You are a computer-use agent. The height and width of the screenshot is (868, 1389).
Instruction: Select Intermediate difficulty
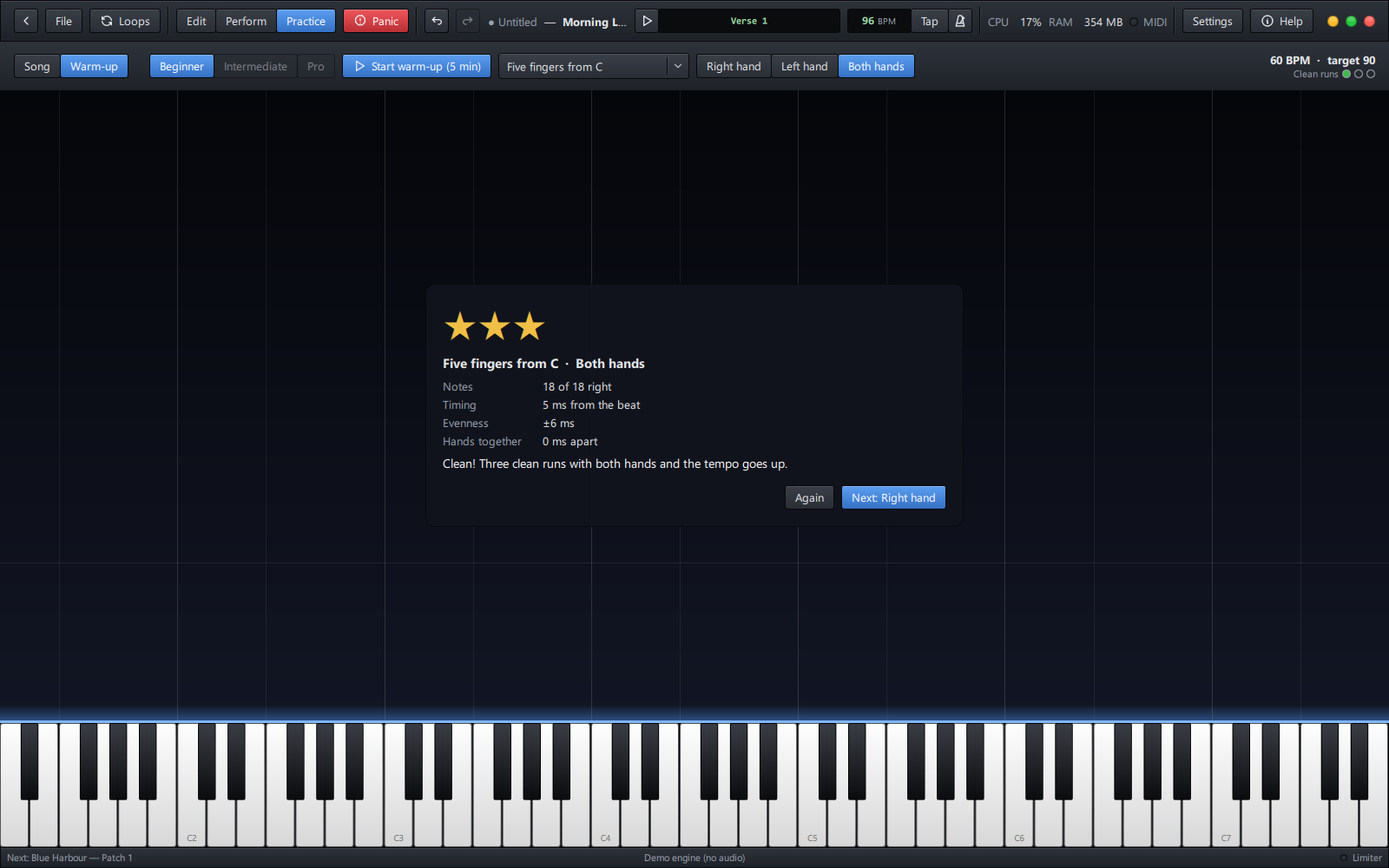click(255, 66)
